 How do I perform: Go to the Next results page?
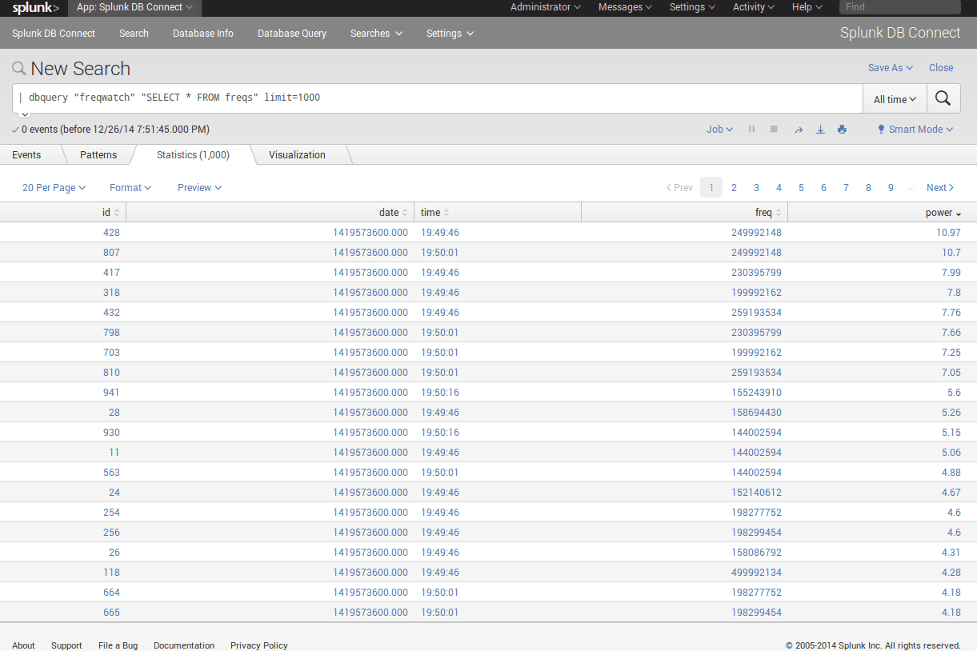pos(940,188)
